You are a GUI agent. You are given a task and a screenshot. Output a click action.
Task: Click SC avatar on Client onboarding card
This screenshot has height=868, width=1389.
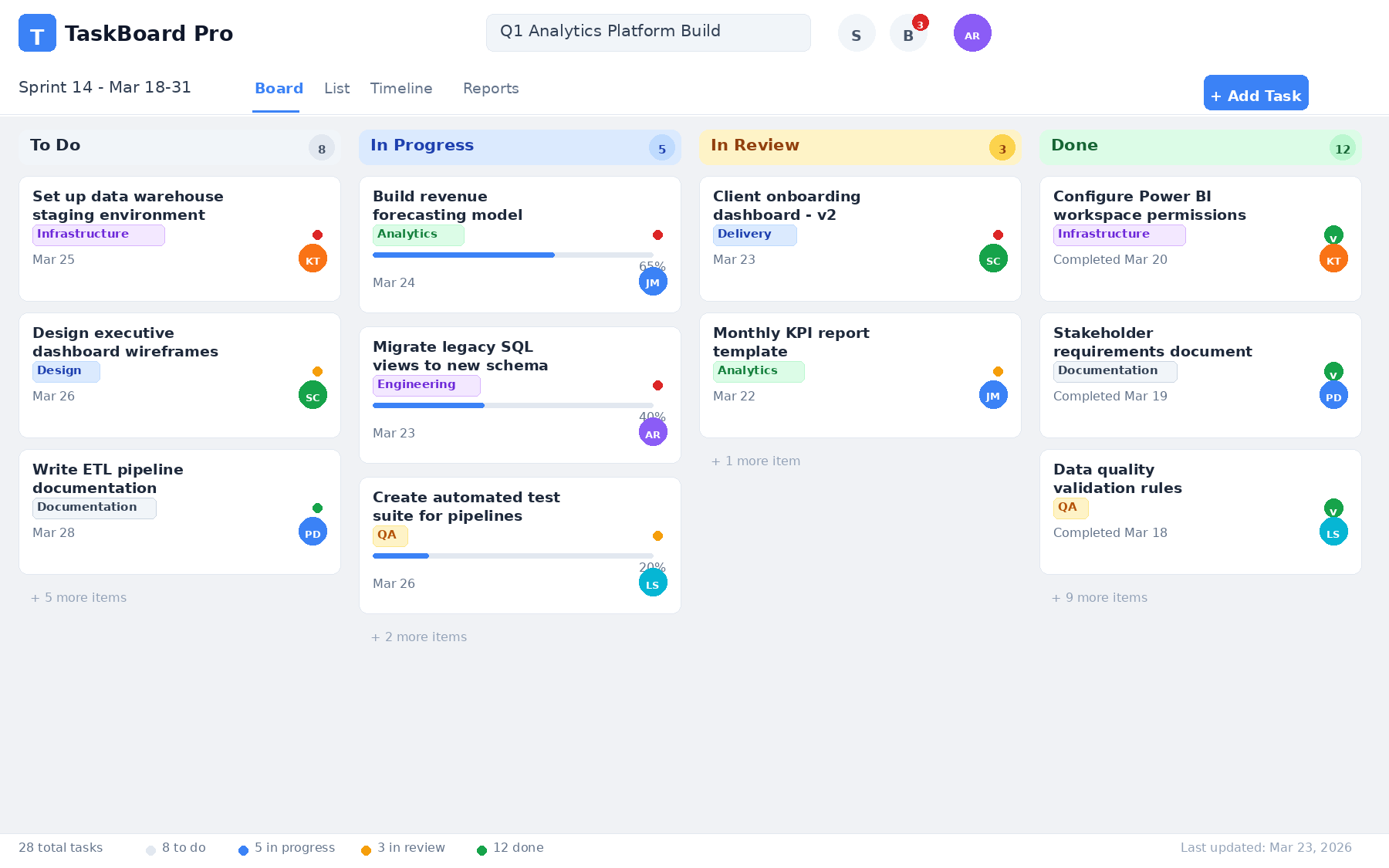coord(993,258)
